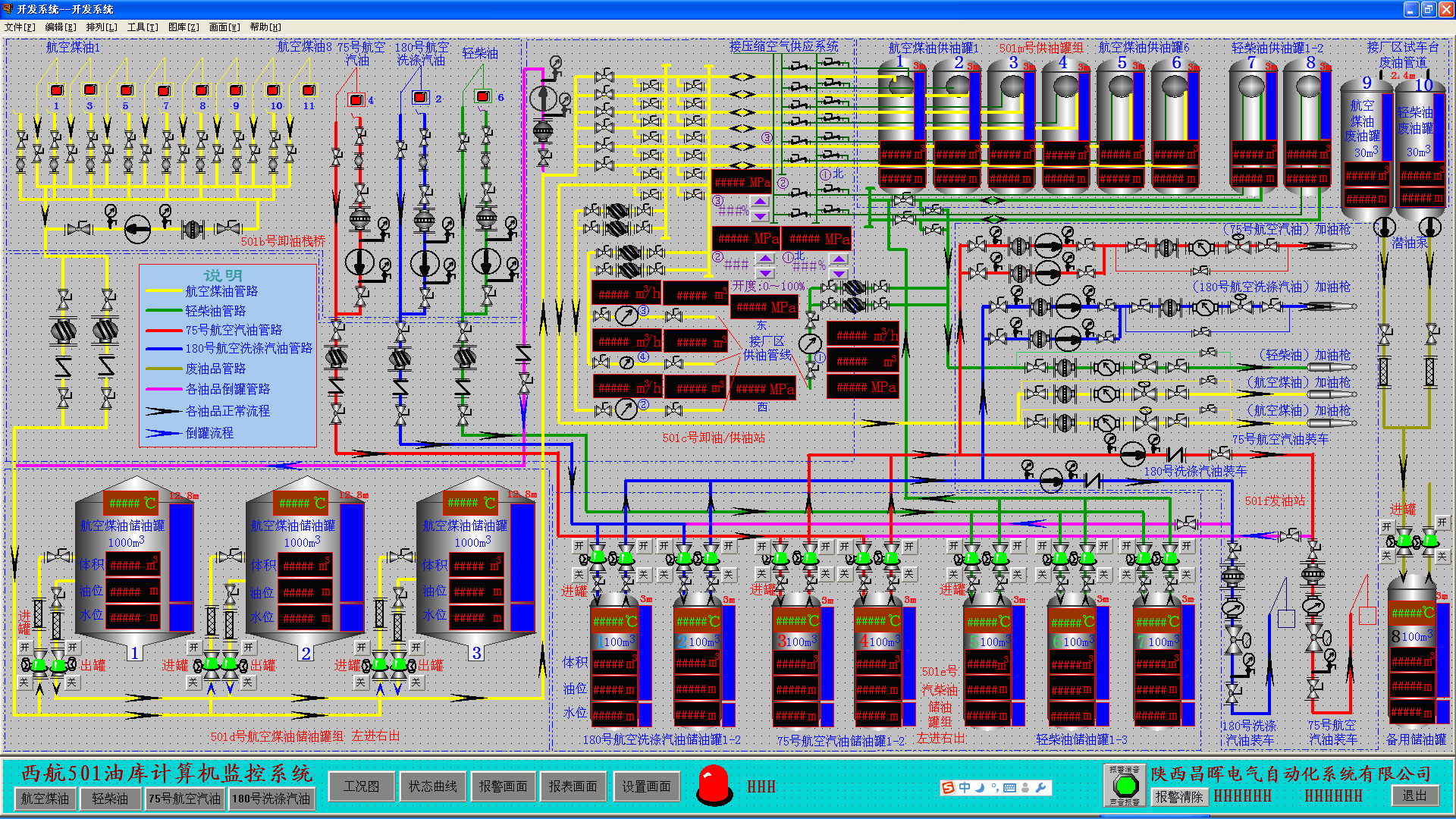
Task: Click the pump symbol on 501b unloading line
Action: (137, 228)
